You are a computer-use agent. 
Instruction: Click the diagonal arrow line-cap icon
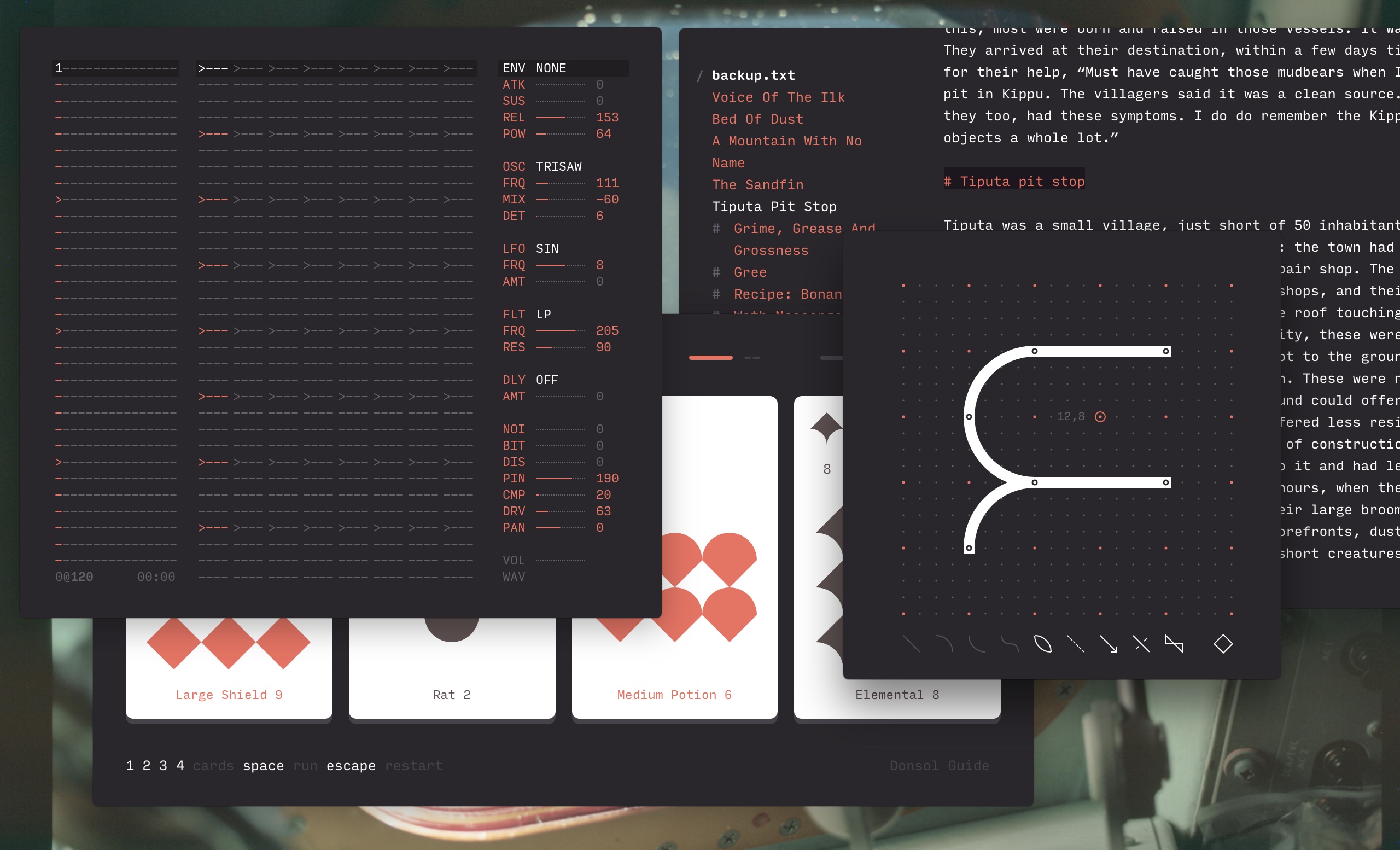coord(1108,644)
